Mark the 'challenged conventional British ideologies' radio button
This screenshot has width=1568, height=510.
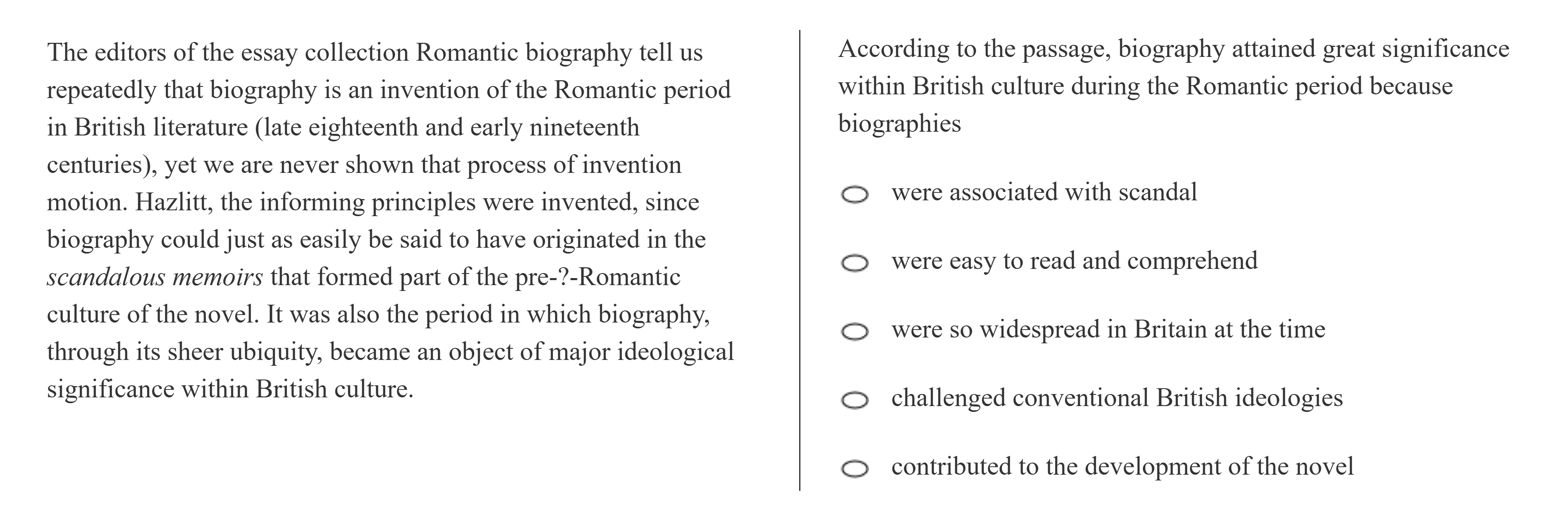click(854, 400)
